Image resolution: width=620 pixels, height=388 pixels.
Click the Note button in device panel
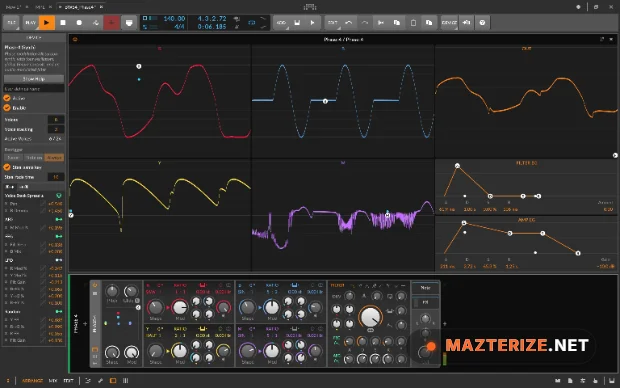click(425, 288)
